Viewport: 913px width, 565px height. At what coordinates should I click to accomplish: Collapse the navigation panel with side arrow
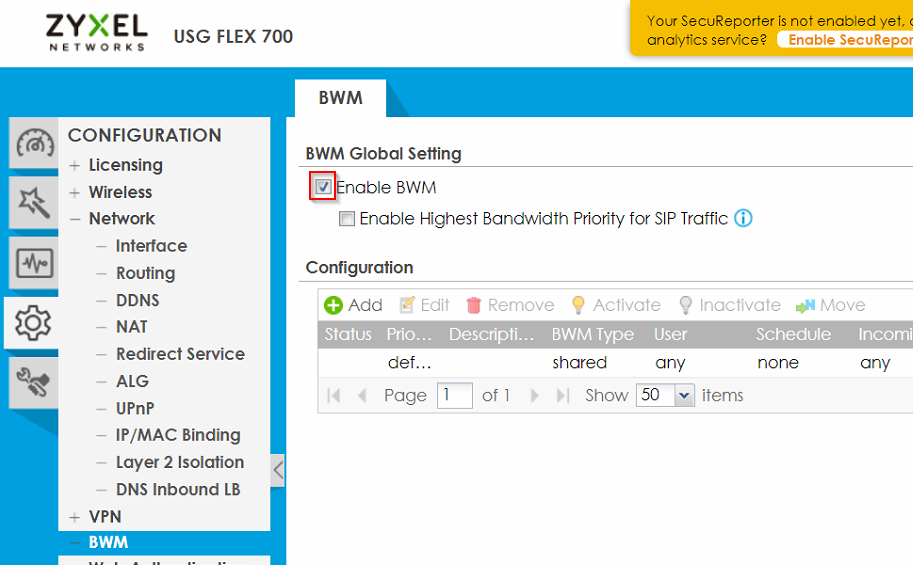[278, 470]
